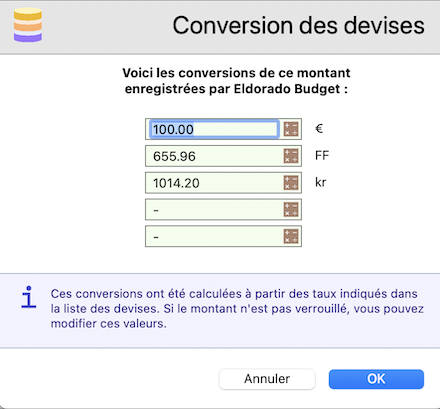Open the calculator next to the kr amount
This screenshot has width=440, height=409.
pos(291,183)
